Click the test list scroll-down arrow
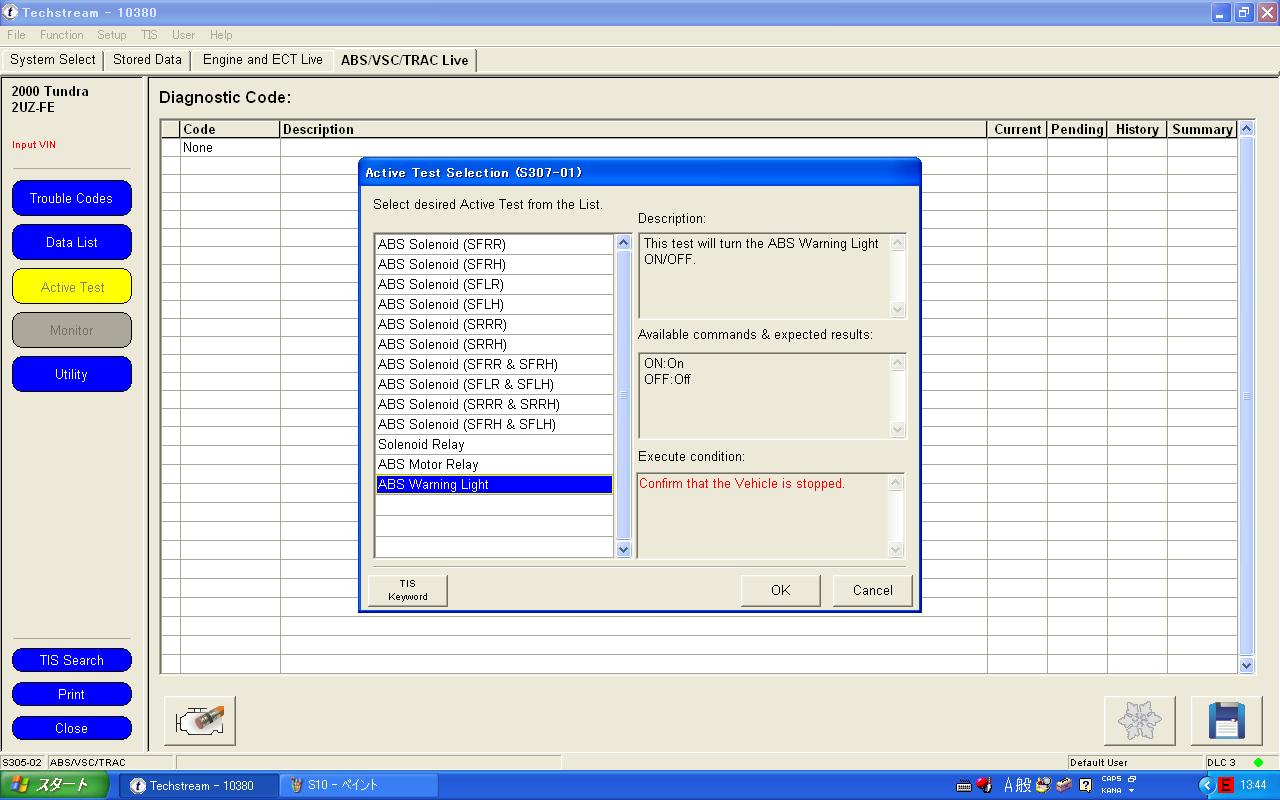Viewport: 1280px width, 800px height. [x=624, y=549]
